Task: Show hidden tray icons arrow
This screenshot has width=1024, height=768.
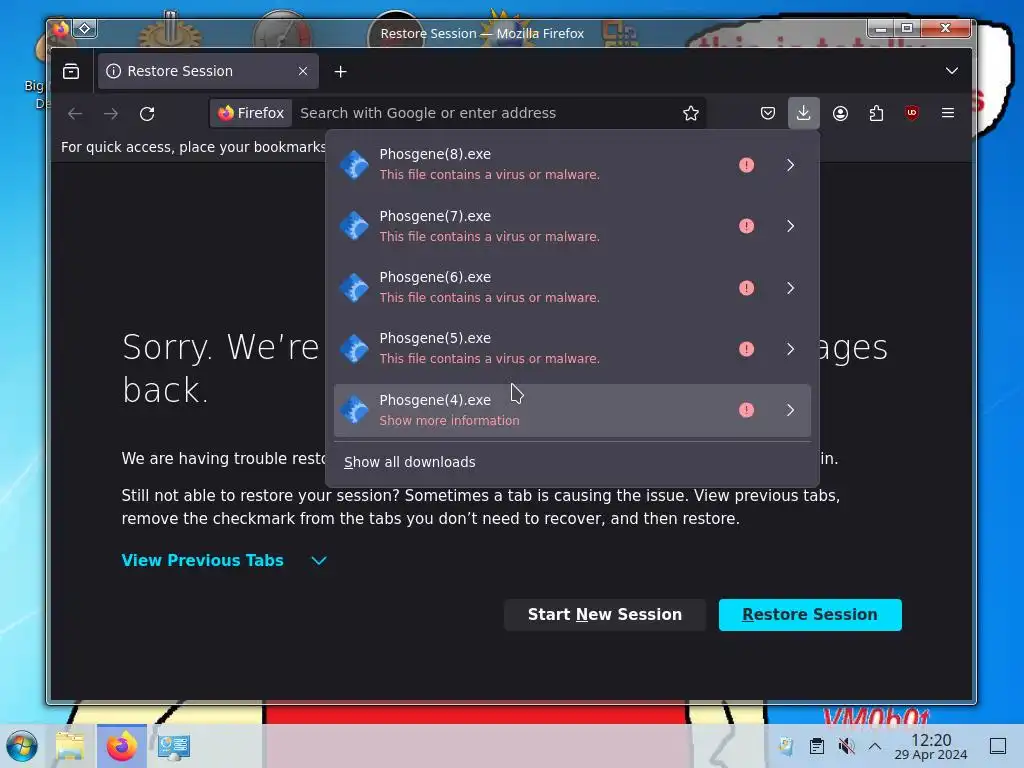Action: pyautogui.click(x=875, y=746)
